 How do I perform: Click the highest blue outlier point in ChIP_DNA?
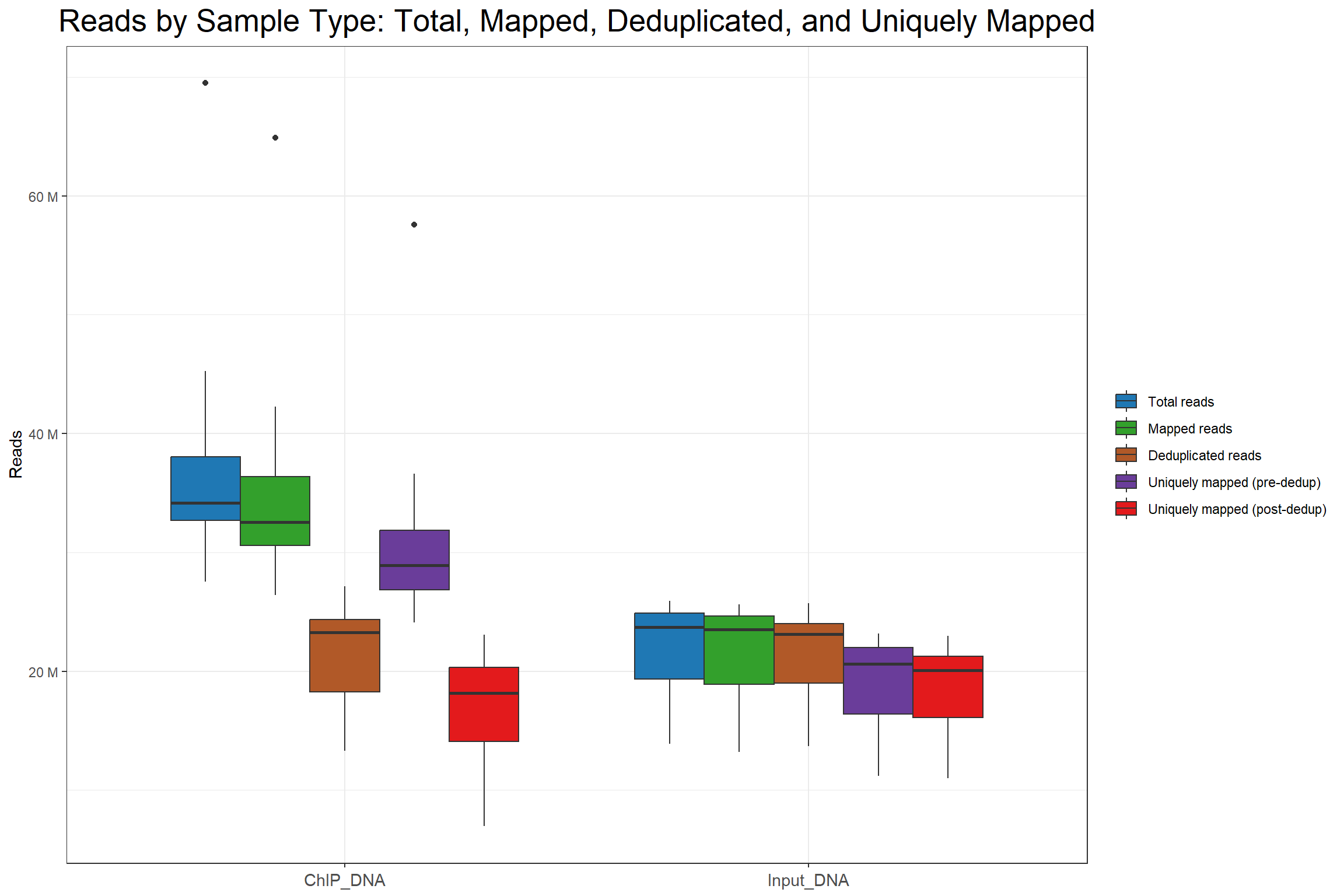[x=205, y=83]
